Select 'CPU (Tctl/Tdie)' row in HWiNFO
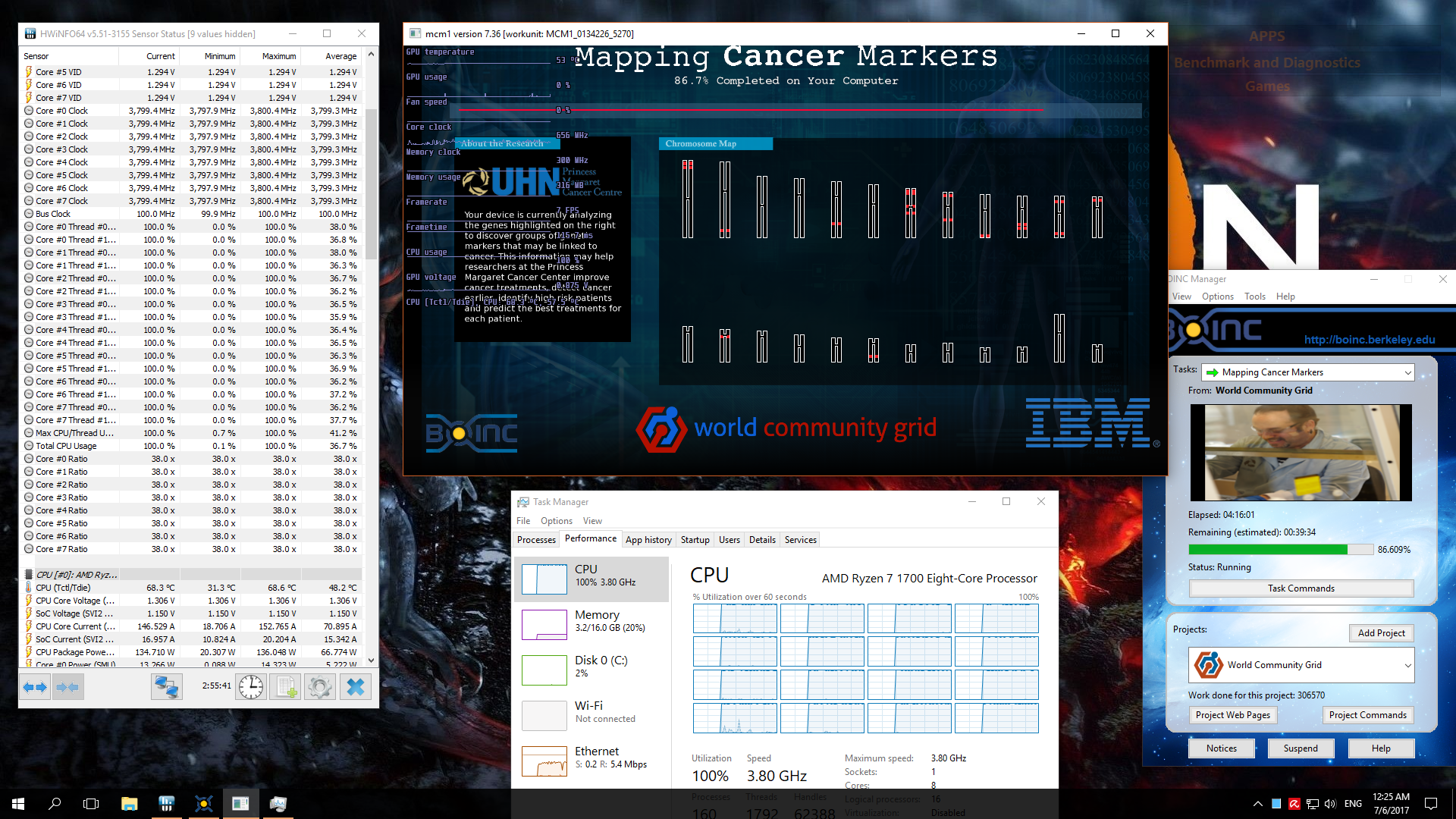The image size is (1456, 819). pos(192,588)
